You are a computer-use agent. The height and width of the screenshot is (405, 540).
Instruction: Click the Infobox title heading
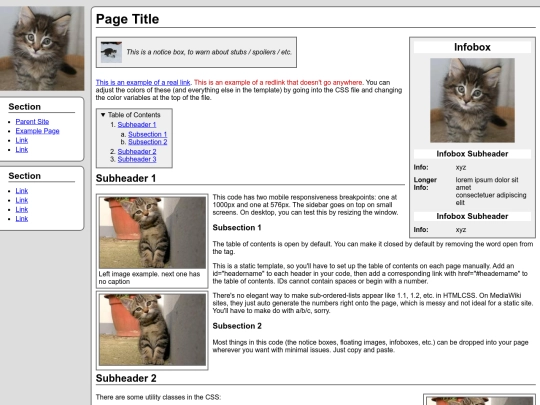pyautogui.click(x=472, y=47)
